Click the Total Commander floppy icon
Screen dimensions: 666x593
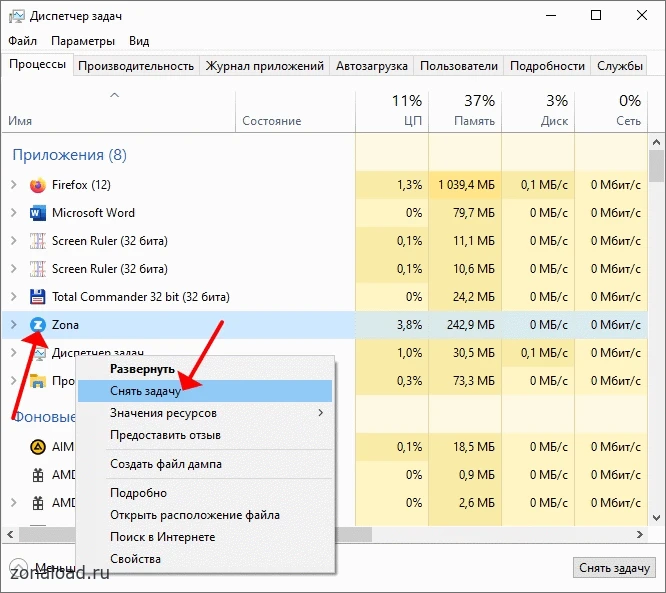38,297
